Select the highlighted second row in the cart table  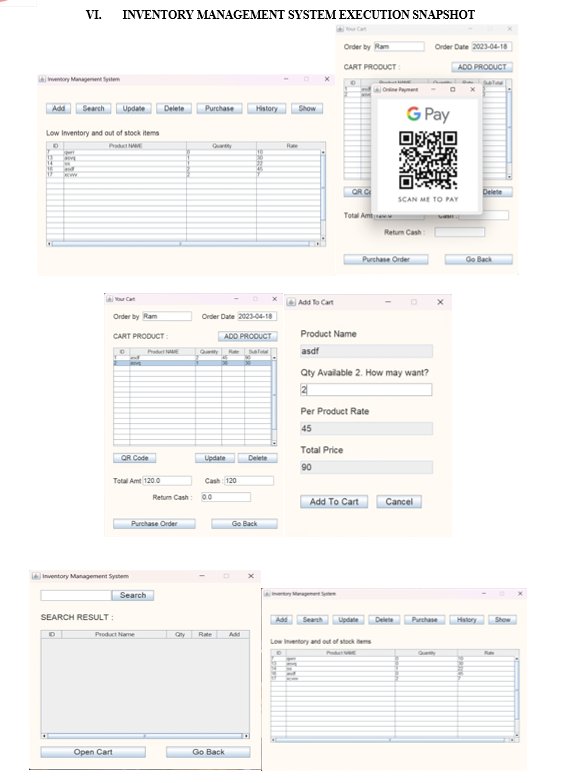pos(192,363)
